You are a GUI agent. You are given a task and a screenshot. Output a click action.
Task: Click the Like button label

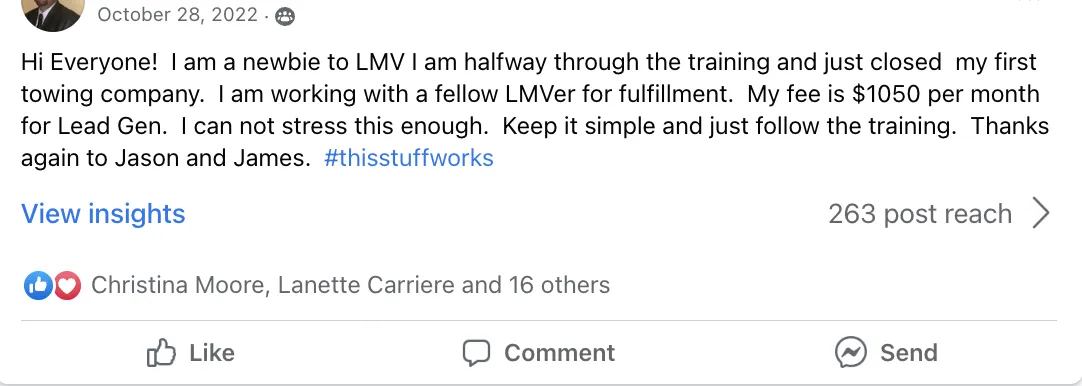212,353
